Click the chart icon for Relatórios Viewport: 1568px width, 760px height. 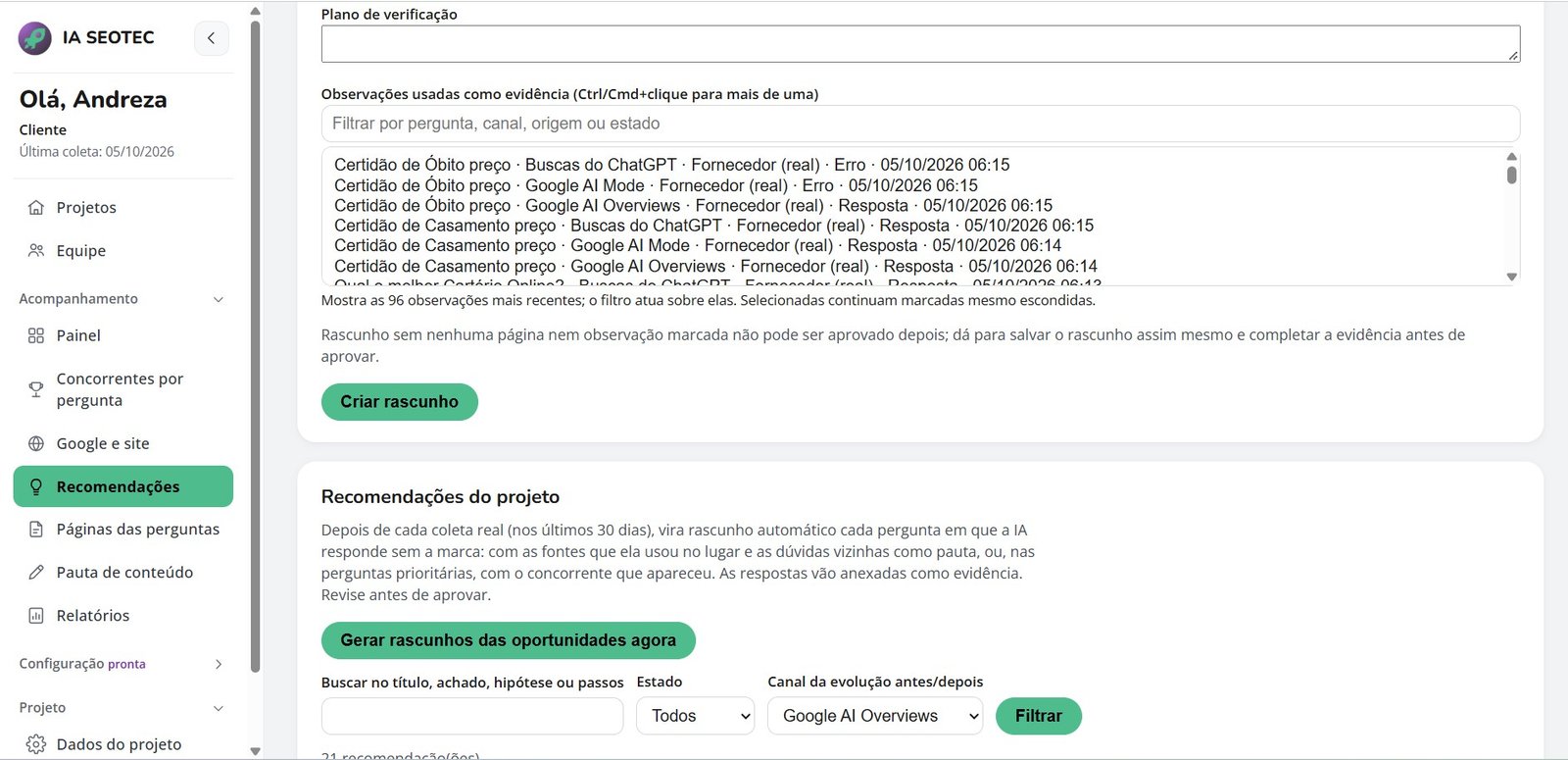[36, 616]
